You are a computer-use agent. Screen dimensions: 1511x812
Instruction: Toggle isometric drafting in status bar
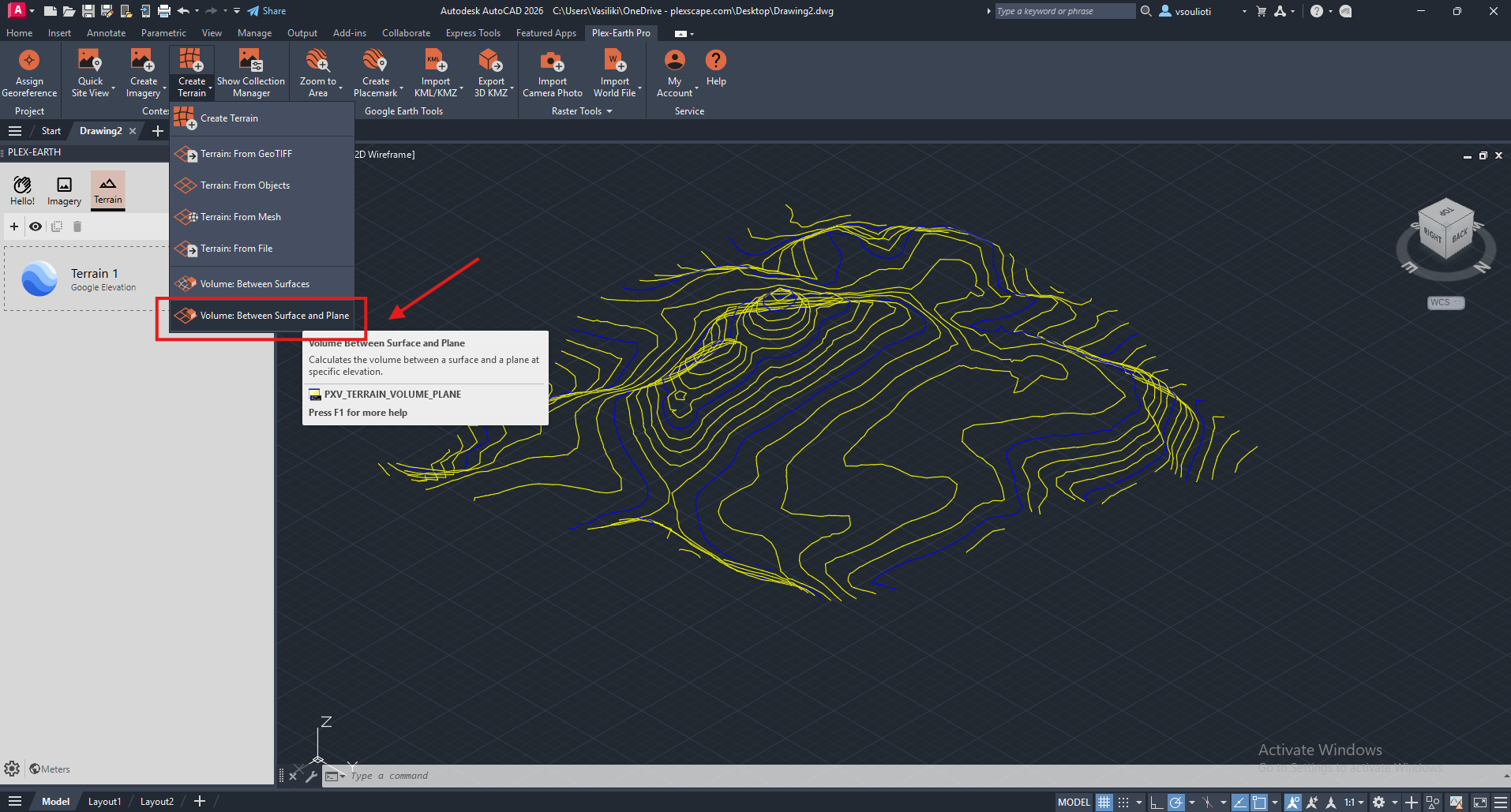(x=1208, y=802)
